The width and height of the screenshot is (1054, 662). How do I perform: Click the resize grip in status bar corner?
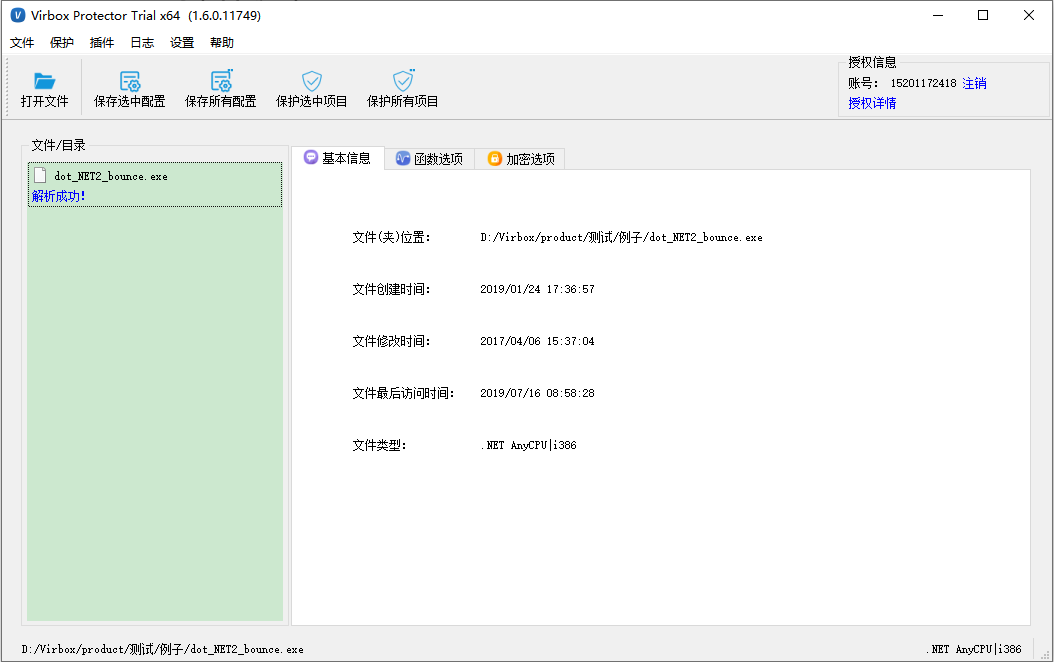click(1045, 653)
